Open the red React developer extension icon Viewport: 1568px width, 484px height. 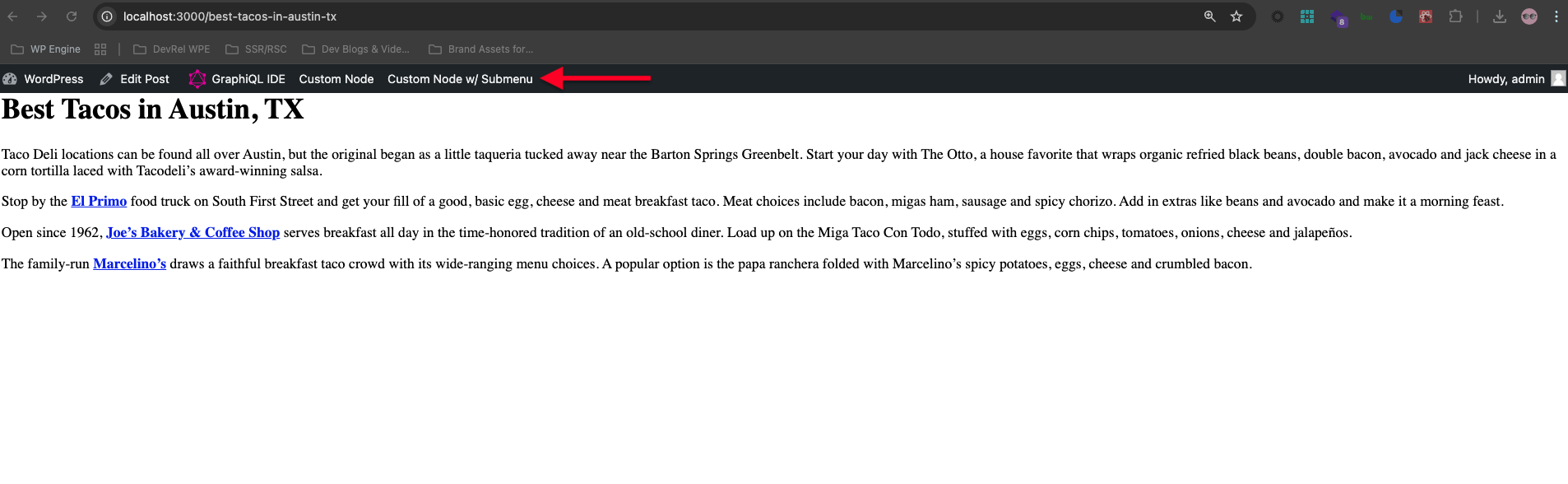click(x=1426, y=16)
